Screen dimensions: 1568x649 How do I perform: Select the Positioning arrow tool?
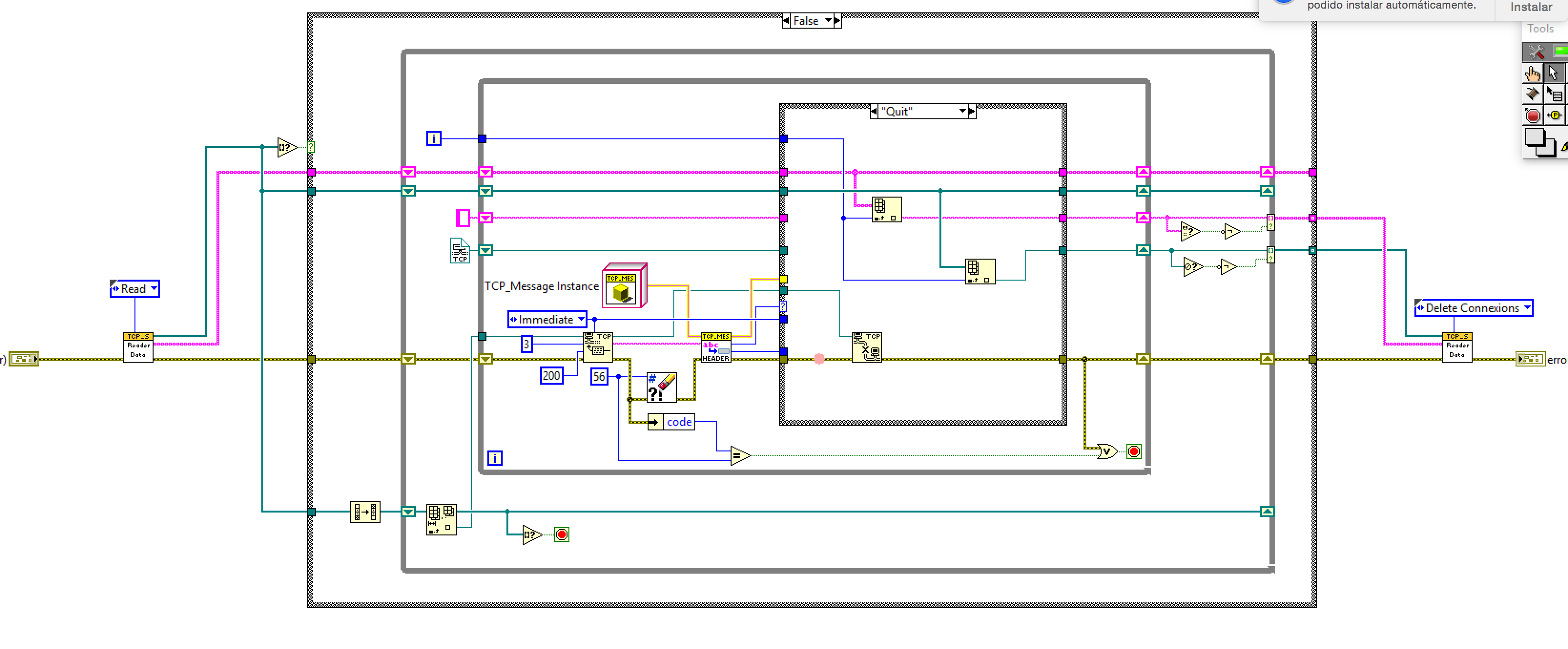point(1554,74)
